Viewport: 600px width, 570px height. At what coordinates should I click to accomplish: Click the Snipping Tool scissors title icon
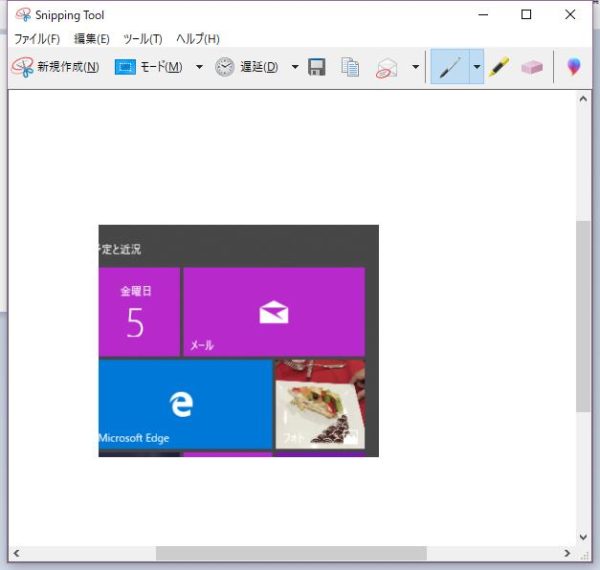(x=22, y=15)
